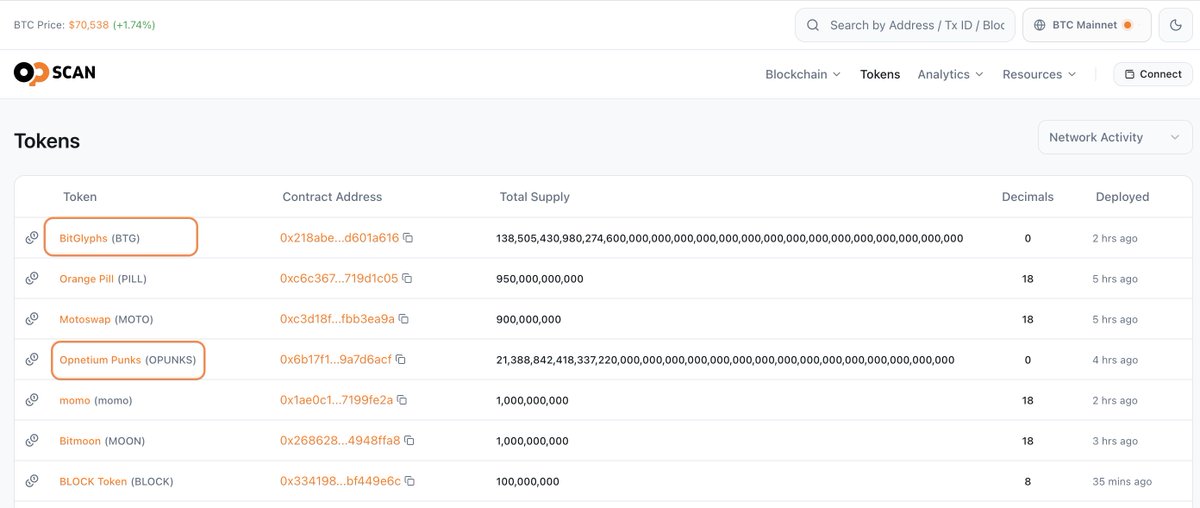
Task: Open contract address 0x218abe...d601a616
Action: 339,238
